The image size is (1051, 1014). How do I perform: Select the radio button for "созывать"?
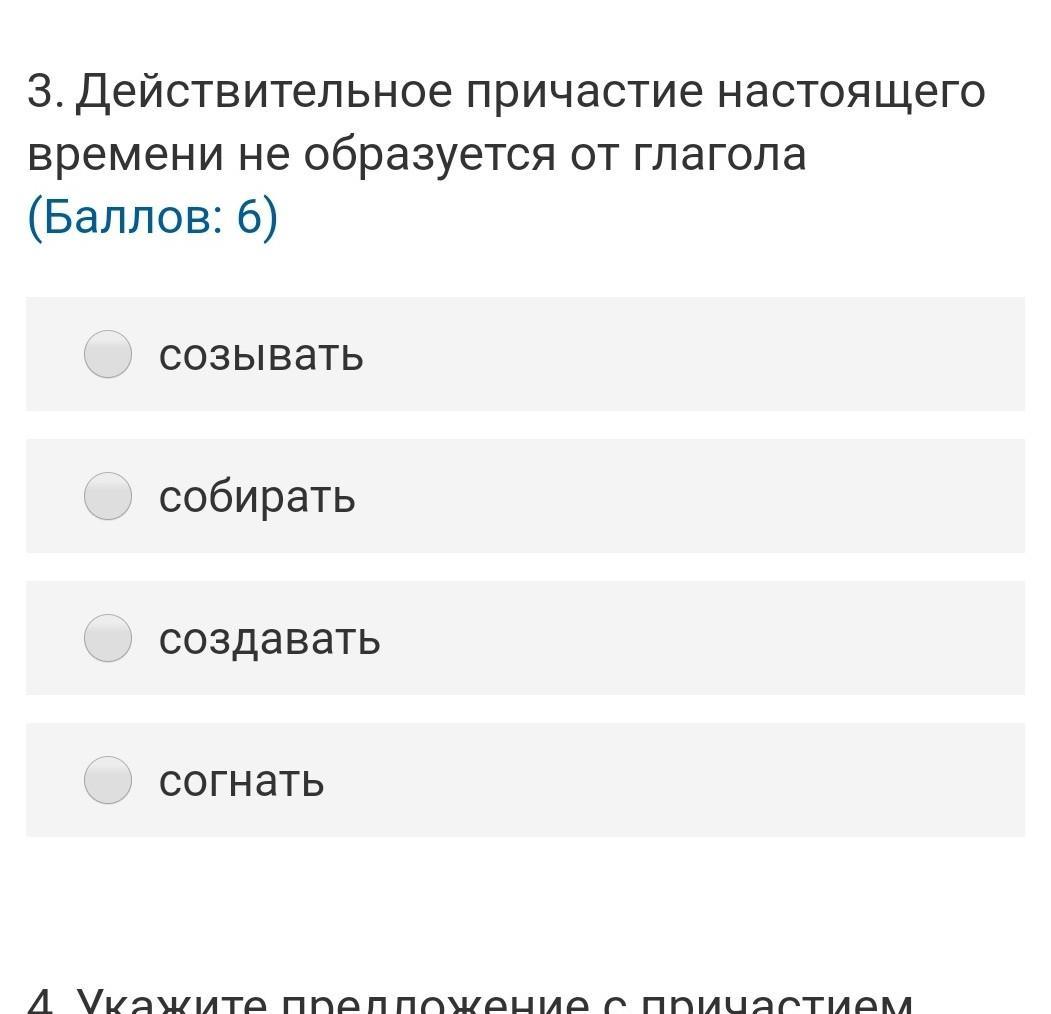pyautogui.click(x=107, y=354)
